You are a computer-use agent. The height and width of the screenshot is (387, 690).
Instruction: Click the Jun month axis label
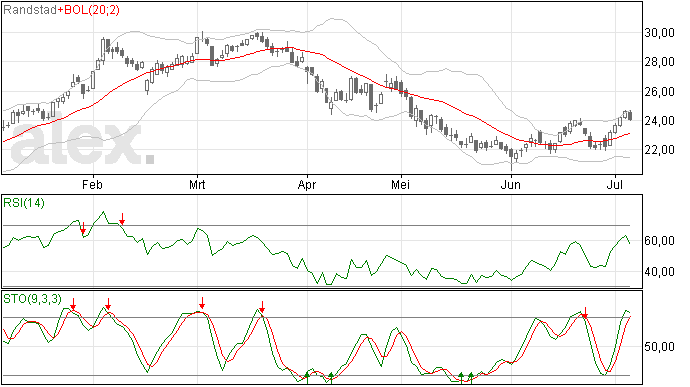(x=510, y=184)
